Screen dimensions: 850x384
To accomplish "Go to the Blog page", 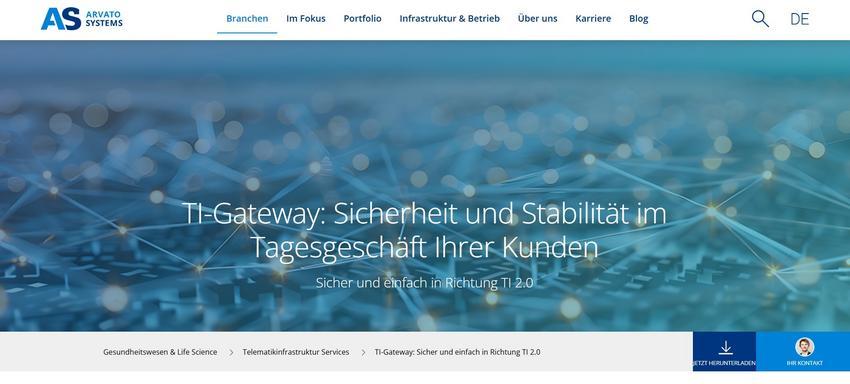I will click(639, 18).
